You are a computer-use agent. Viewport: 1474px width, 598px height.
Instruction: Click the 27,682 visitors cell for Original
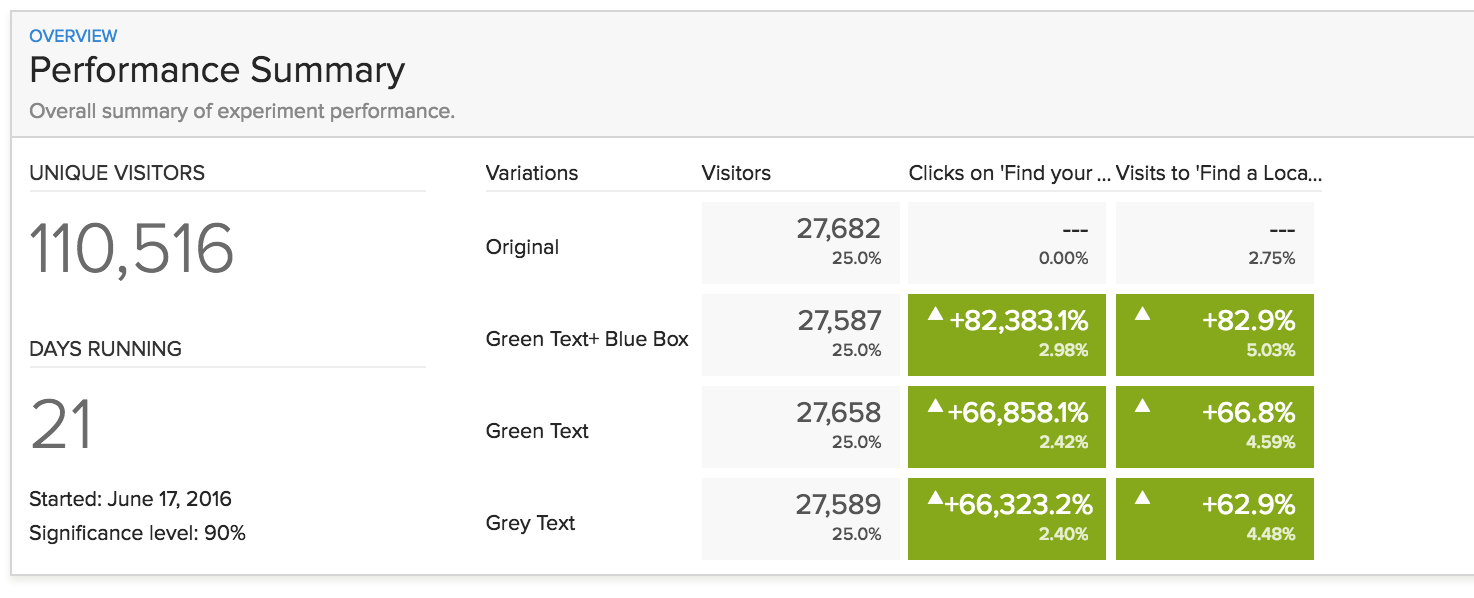point(800,243)
